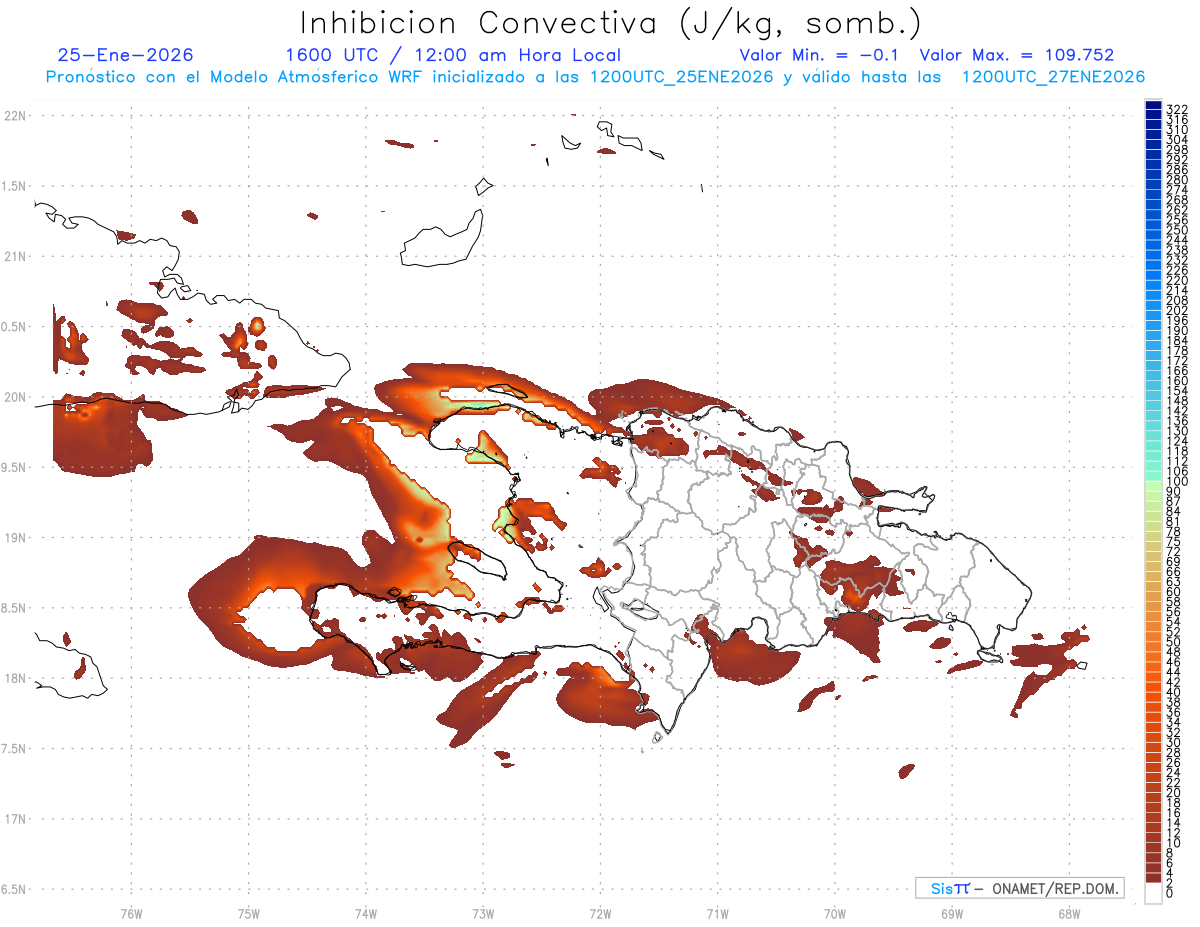Screen dimensions: 1200x927
Task: Click the "6.5N" latitude axis label
Action: point(15,890)
